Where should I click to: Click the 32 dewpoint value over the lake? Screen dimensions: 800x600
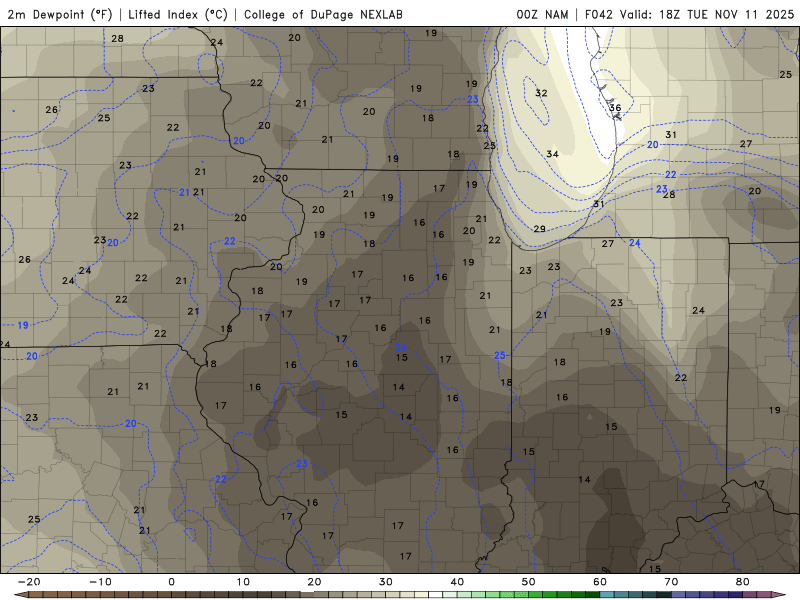(541, 93)
